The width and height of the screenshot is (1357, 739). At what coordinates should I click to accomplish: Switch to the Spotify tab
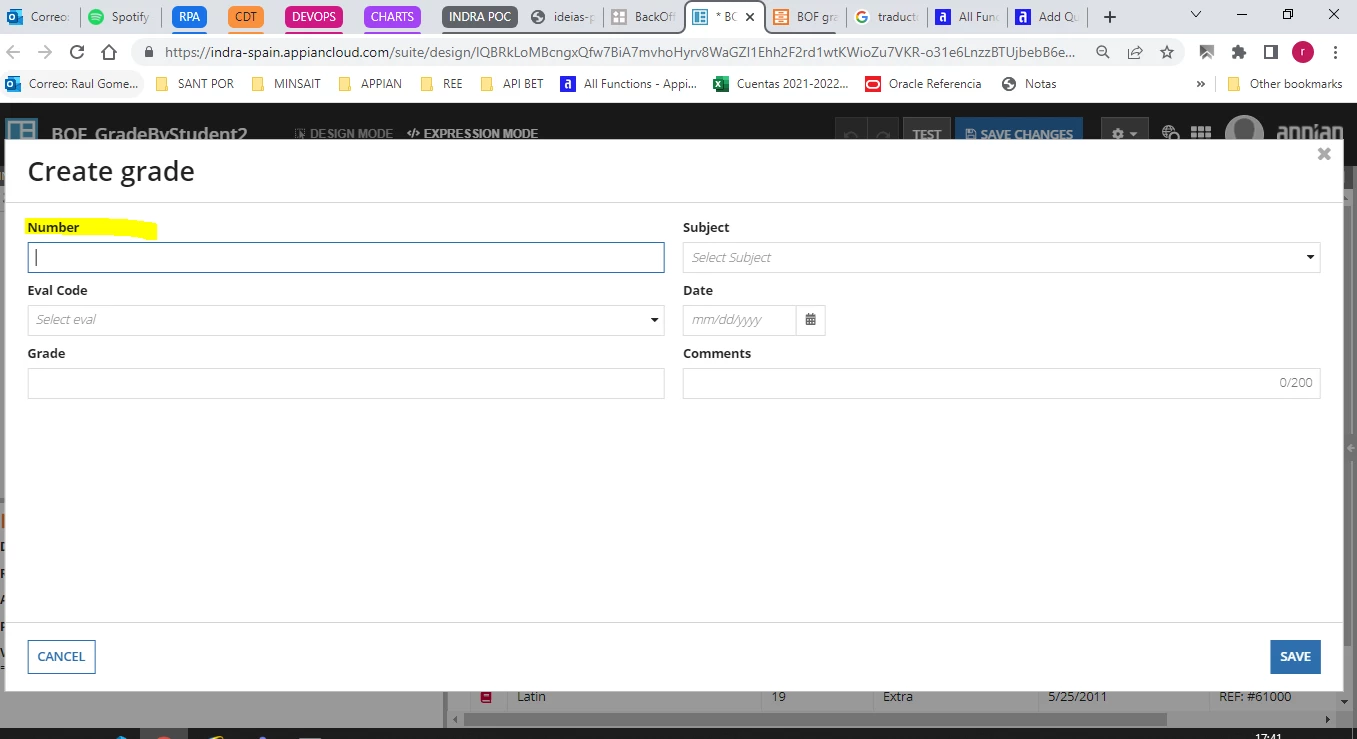pos(119,17)
